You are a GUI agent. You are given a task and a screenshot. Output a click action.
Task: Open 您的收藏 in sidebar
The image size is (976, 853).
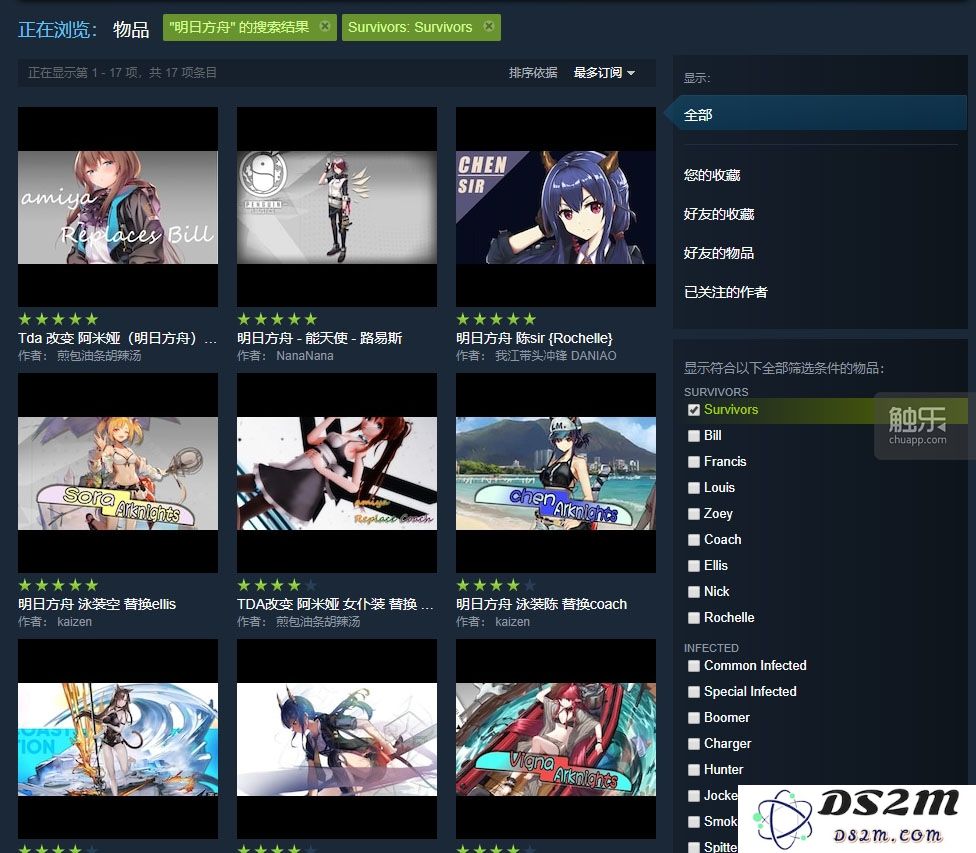(711, 175)
